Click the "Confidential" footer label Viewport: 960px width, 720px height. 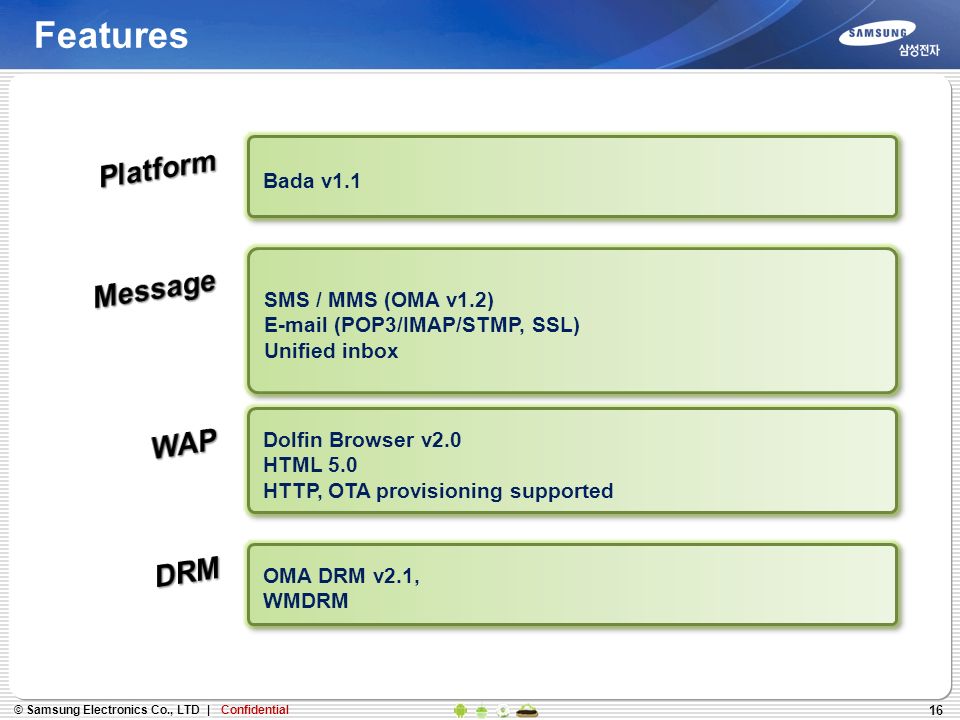pos(255,710)
